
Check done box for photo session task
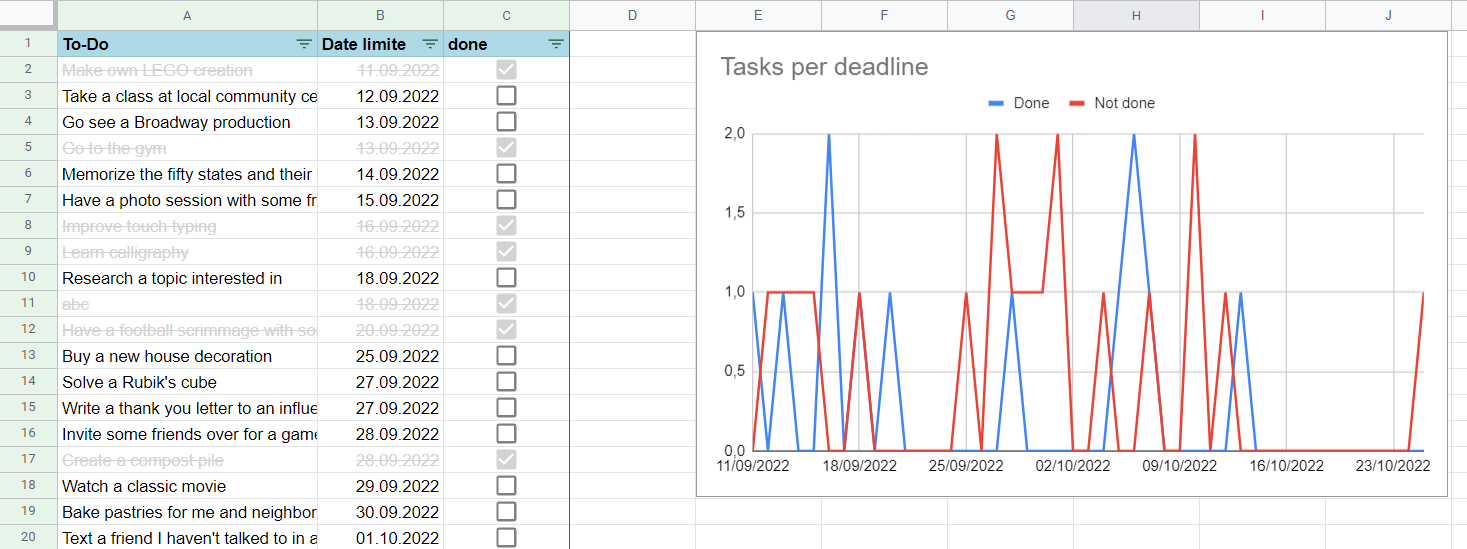(x=507, y=200)
